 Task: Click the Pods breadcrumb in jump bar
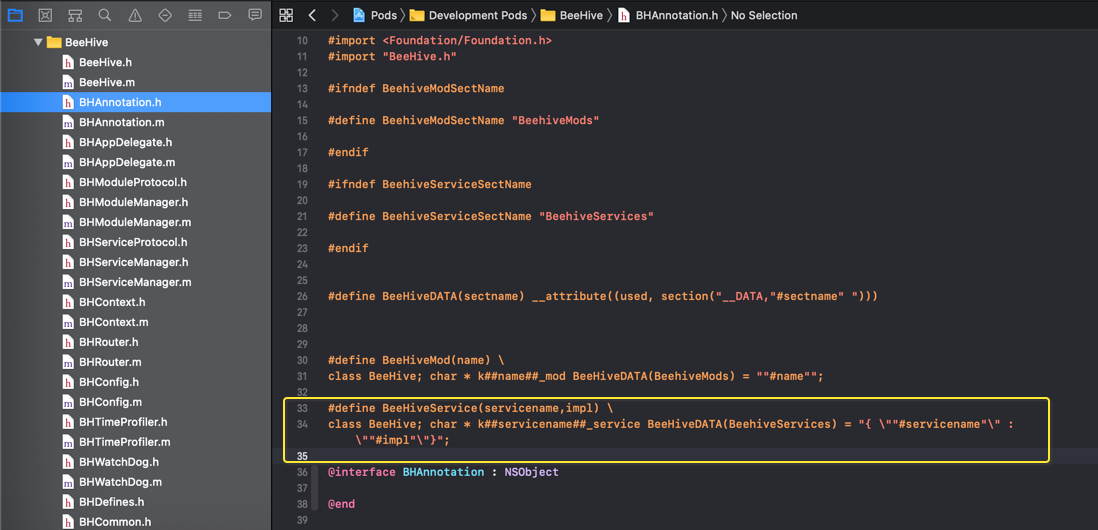pyautogui.click(x=375, y=15)
